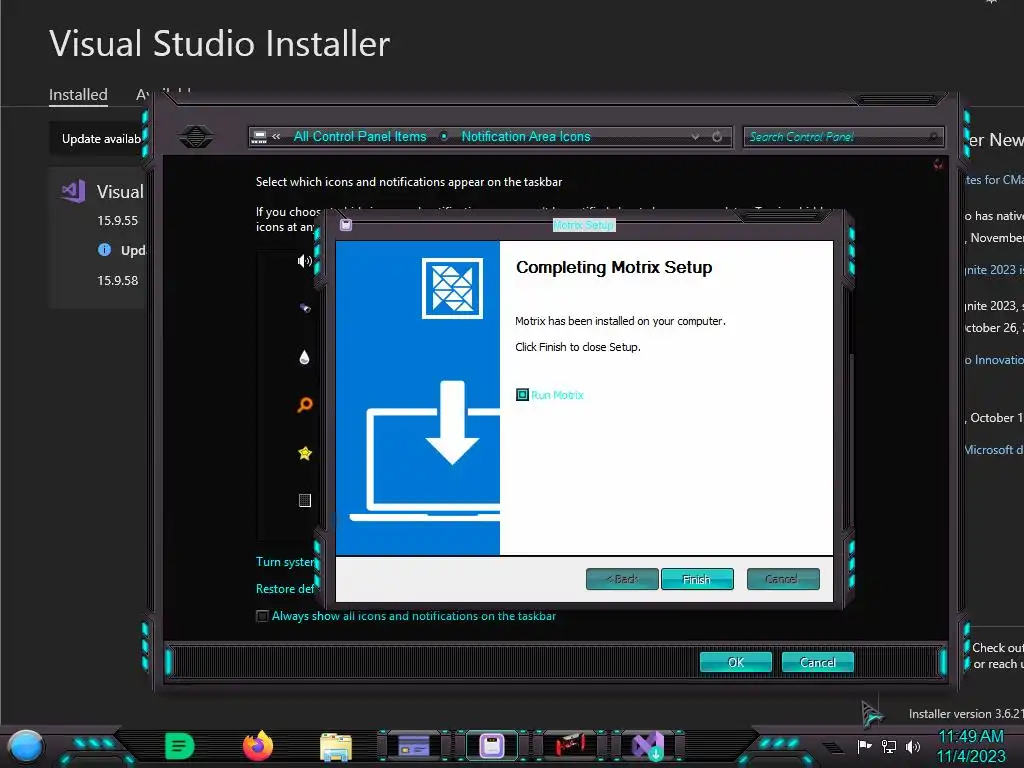Click the Installer version 3.6.21 text
Screen dimensions: 1024x768
click(x=966, y=714)
